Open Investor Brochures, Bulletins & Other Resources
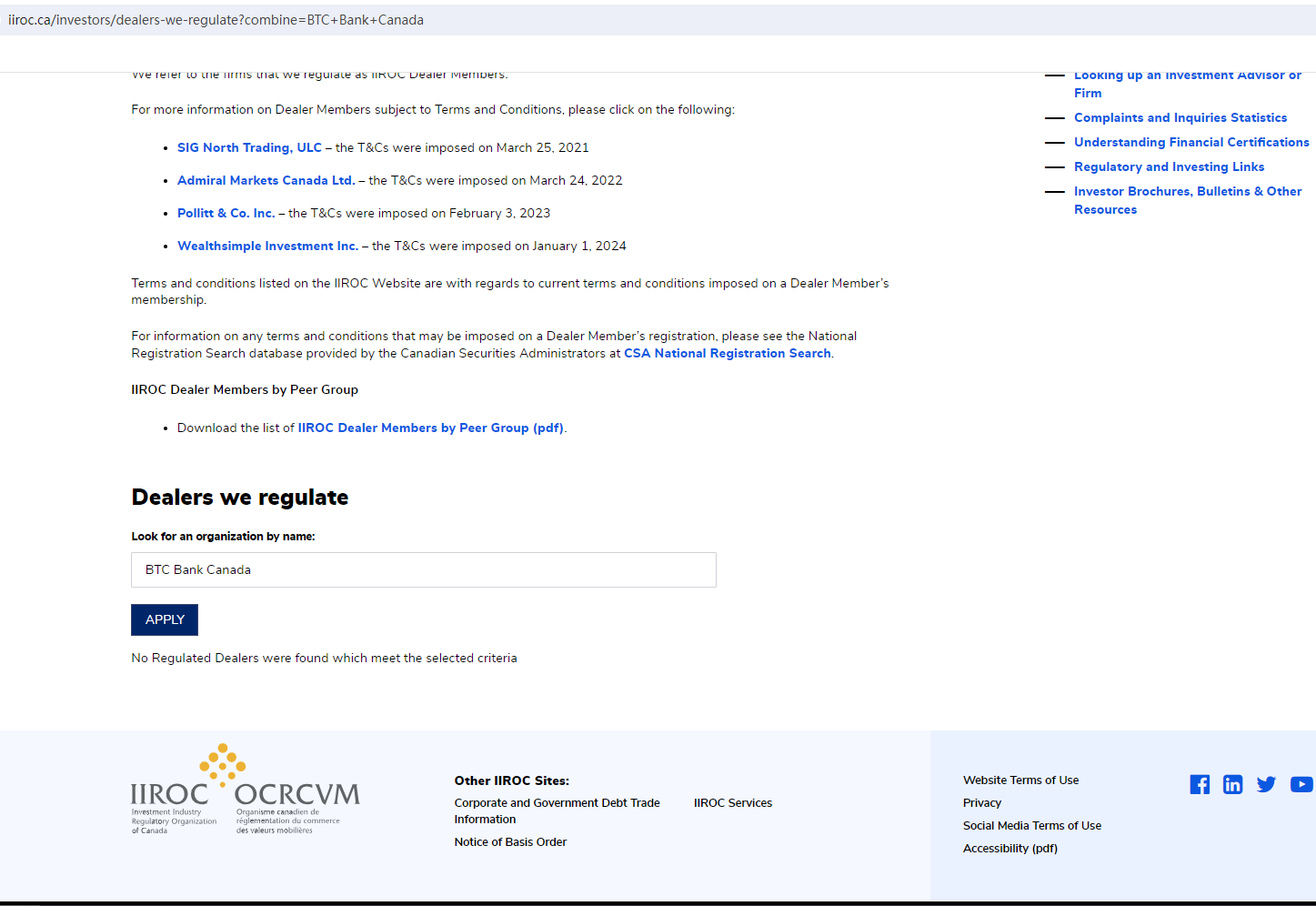 (1187, 191)
